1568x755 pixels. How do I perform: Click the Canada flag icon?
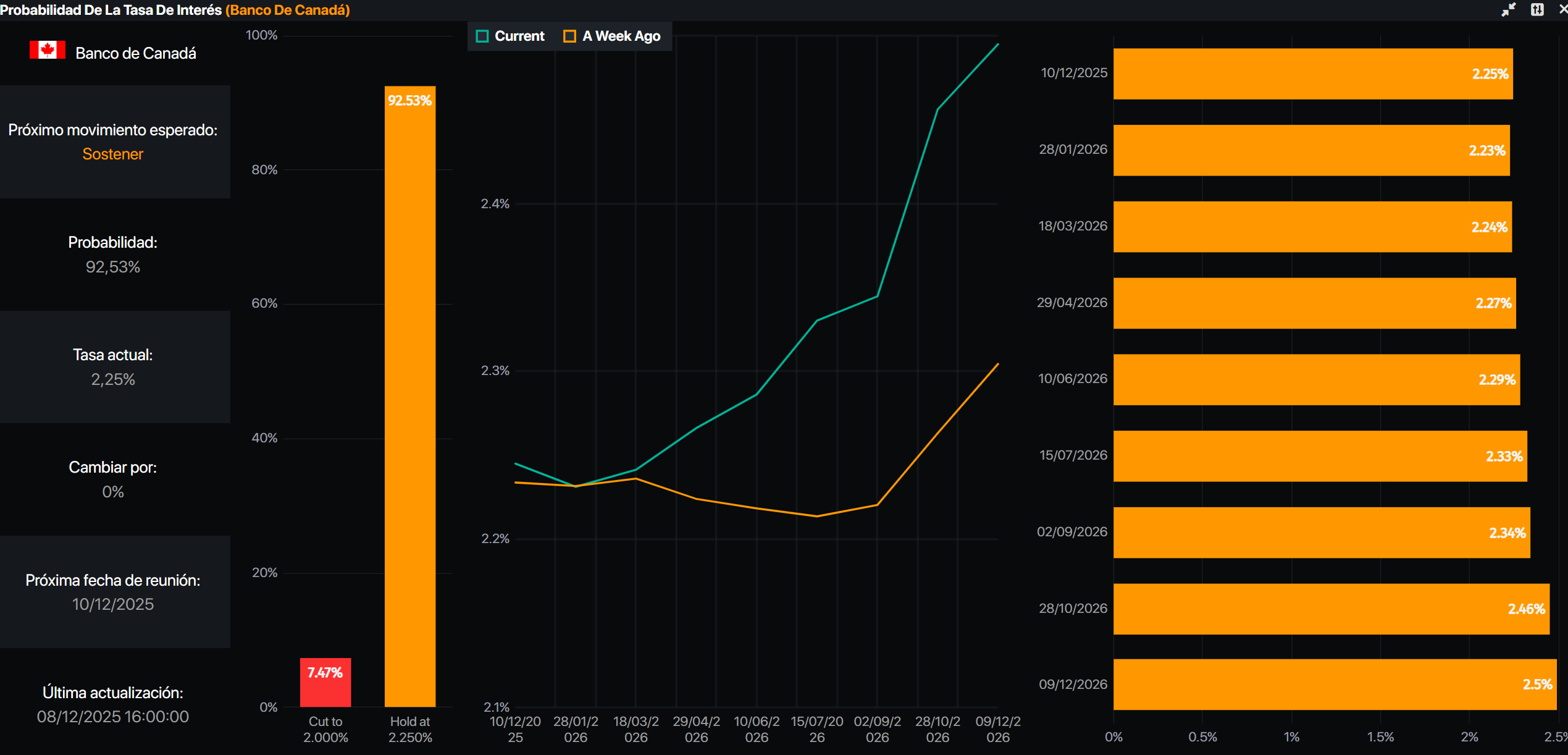47,51
